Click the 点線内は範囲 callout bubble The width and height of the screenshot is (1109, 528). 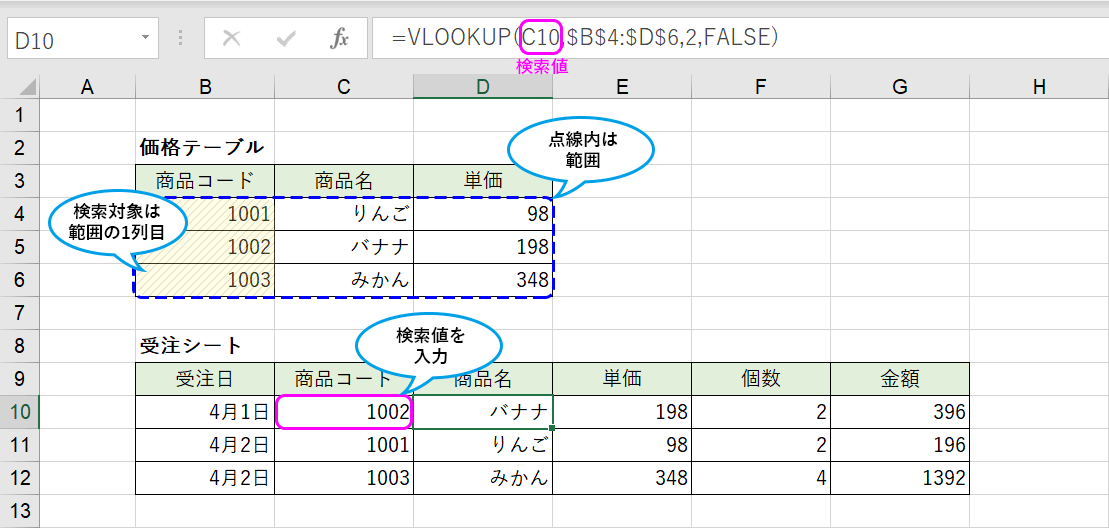coord(581,150)
